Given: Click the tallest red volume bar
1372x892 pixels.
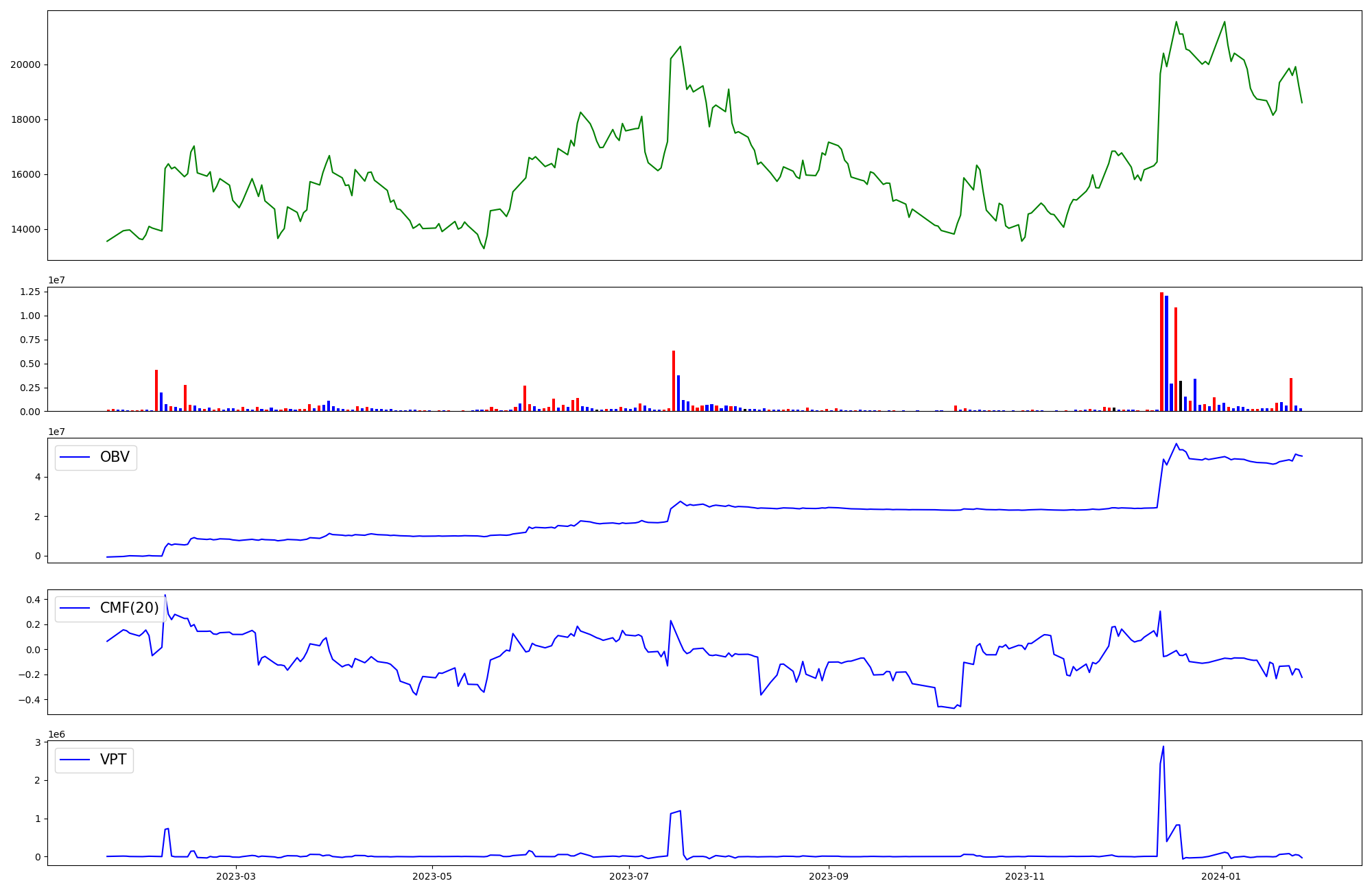Looking at the screenshot, I should 1161,351.
